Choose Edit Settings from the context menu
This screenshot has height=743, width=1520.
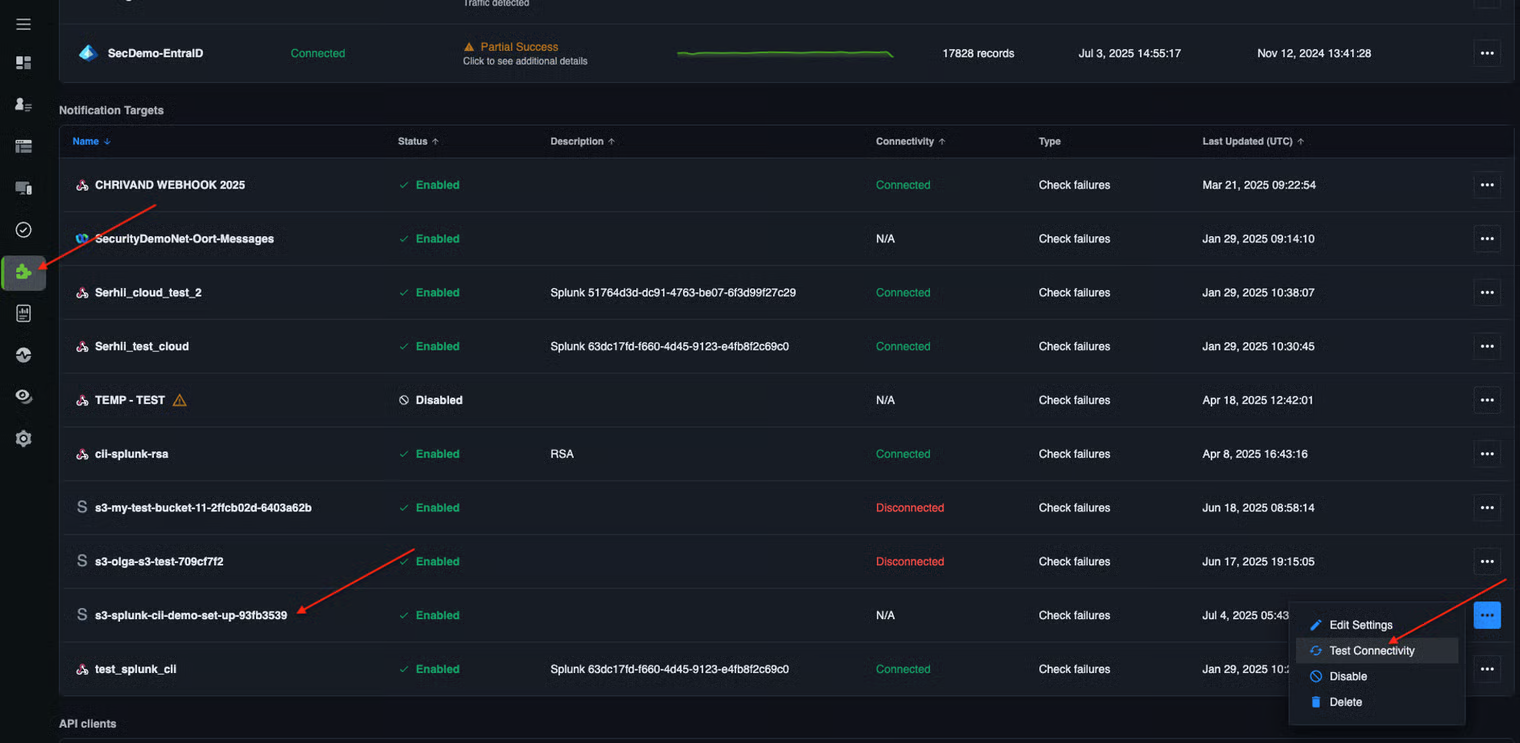pos(1360,625)
